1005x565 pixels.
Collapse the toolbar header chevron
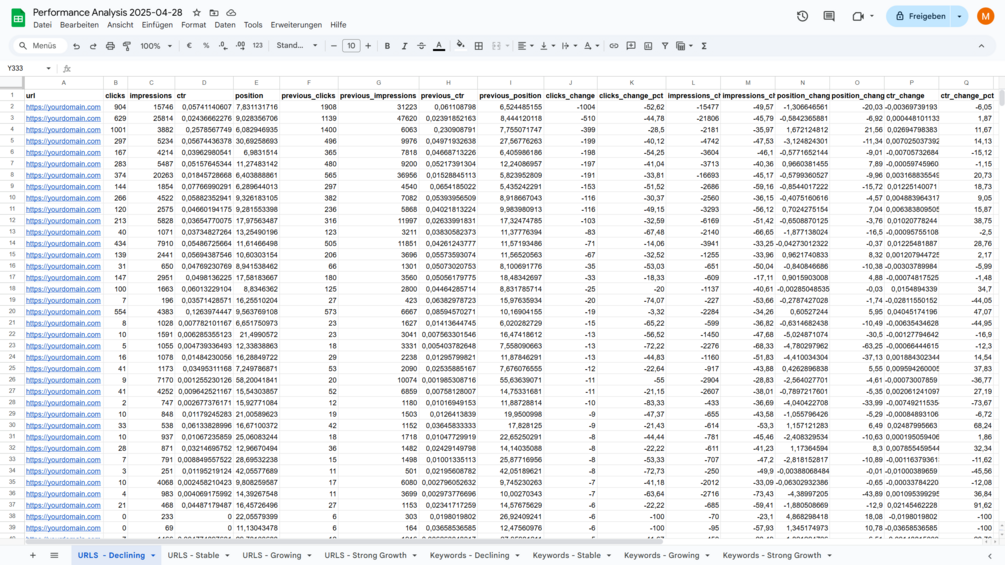click(981, 46)
